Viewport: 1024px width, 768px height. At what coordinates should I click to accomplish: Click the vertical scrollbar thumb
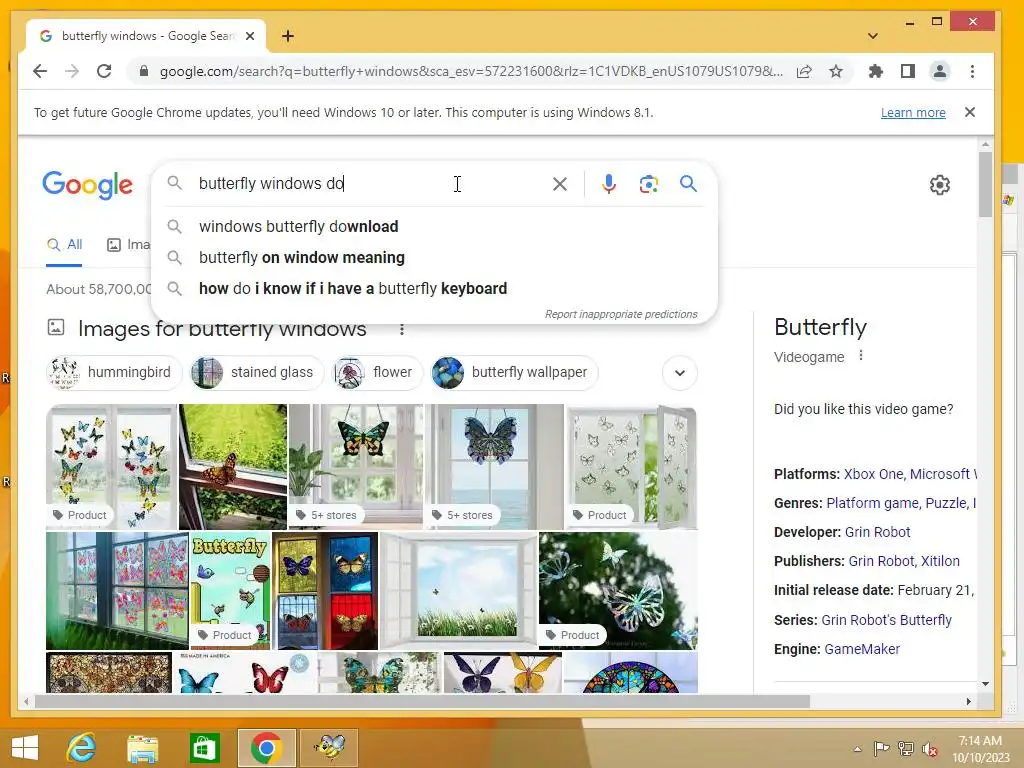click(x=985, y=184)
